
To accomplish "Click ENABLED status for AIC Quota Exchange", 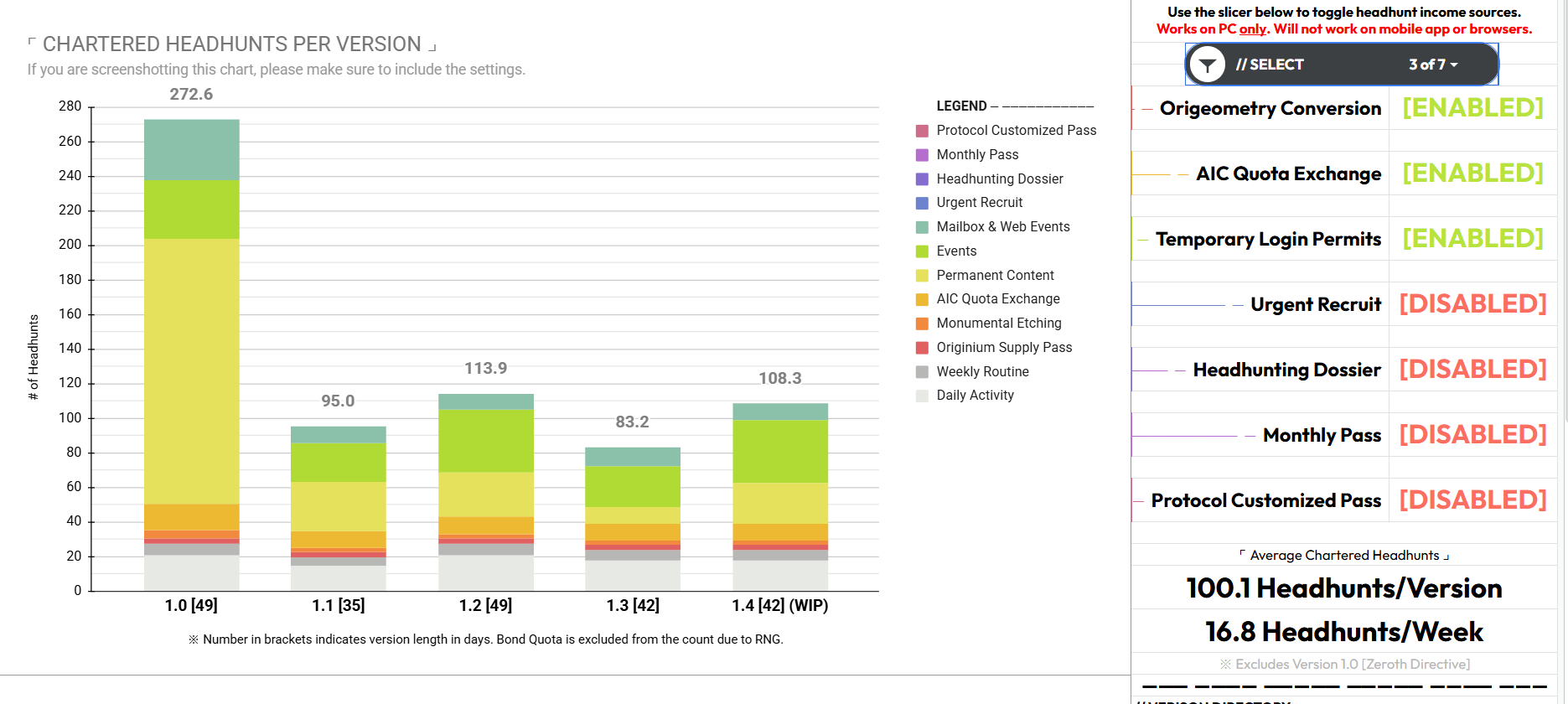I will point(1472,173).
